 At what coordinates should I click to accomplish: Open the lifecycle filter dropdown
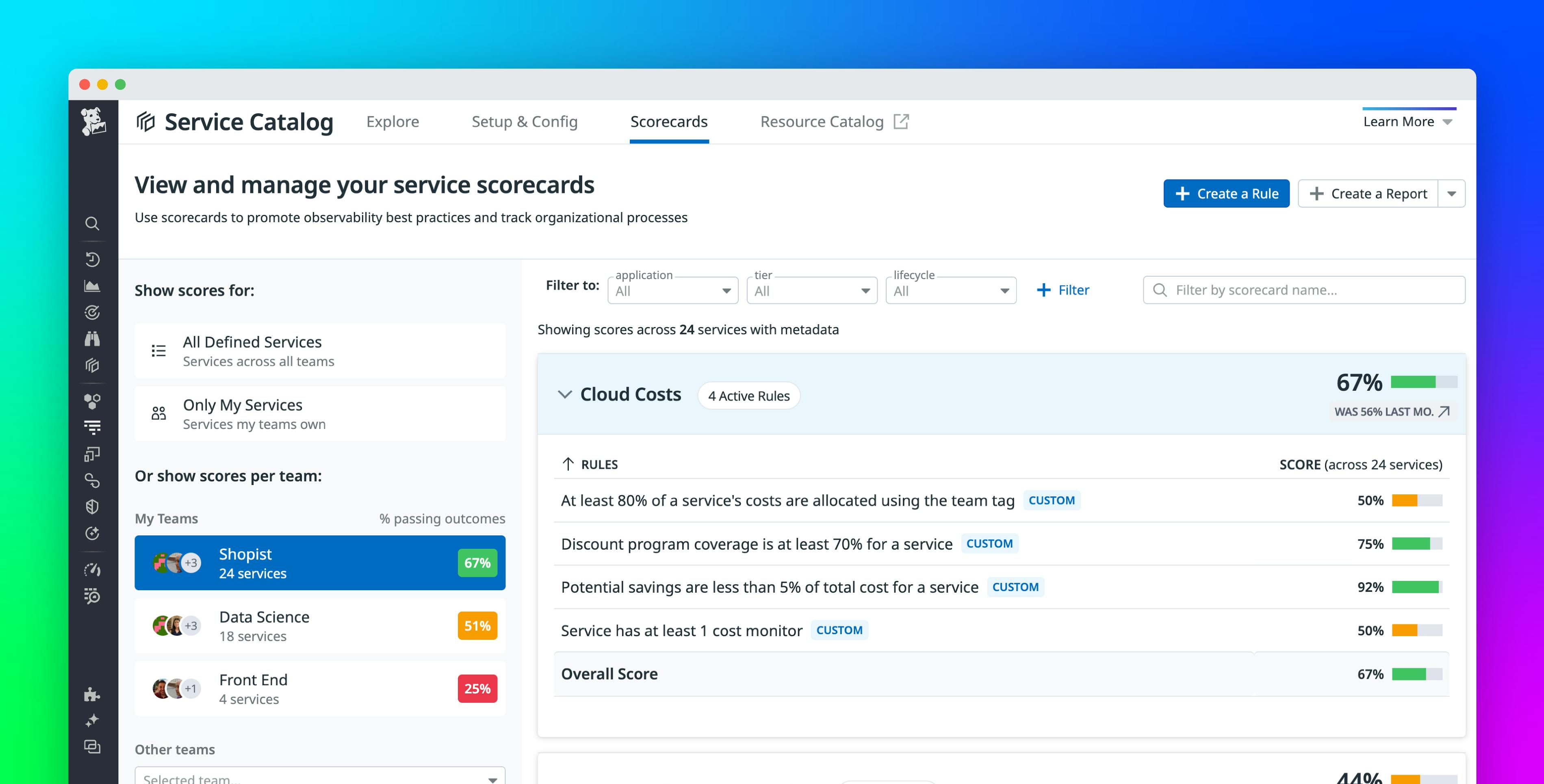950,290
